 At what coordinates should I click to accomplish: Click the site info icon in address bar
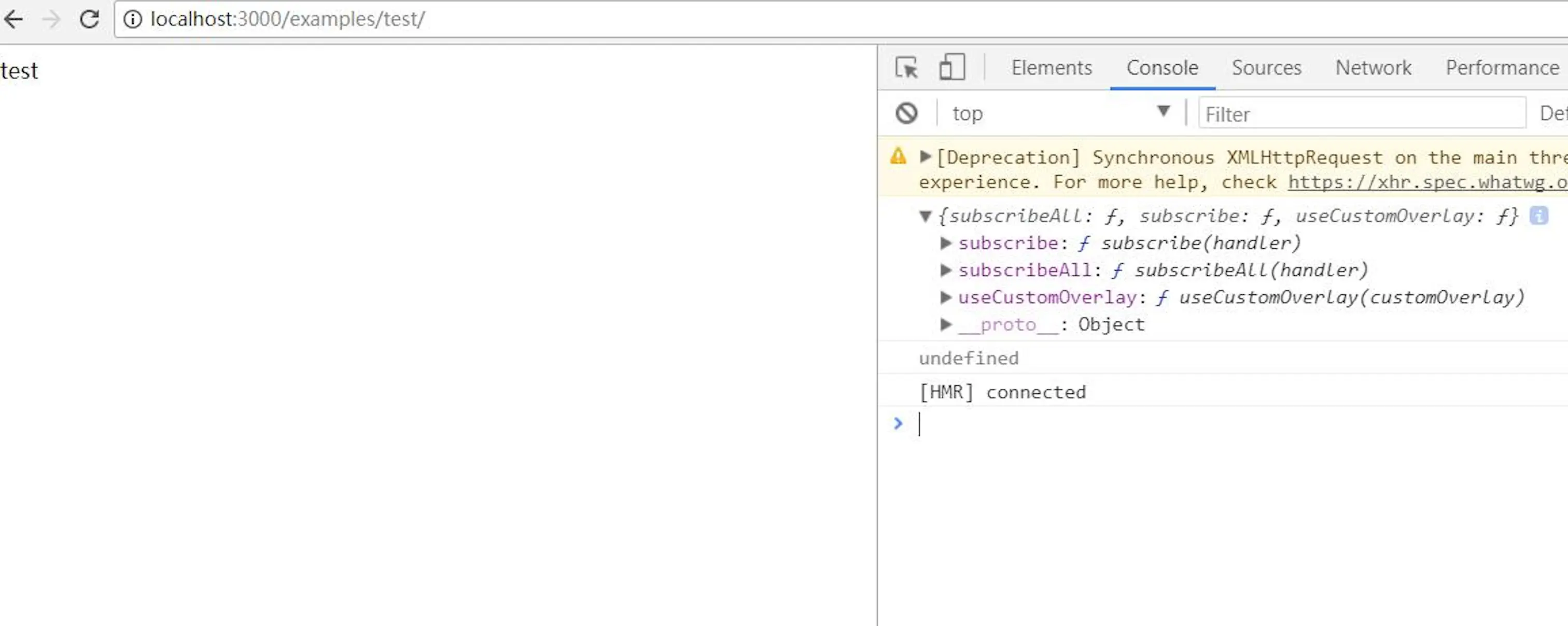pos(133,20)
